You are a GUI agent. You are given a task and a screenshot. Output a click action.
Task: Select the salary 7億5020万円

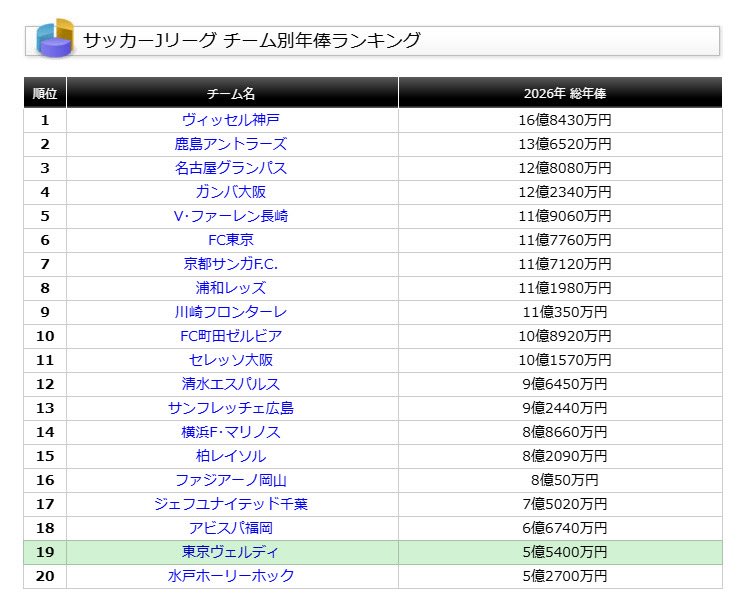click(565, 504)
